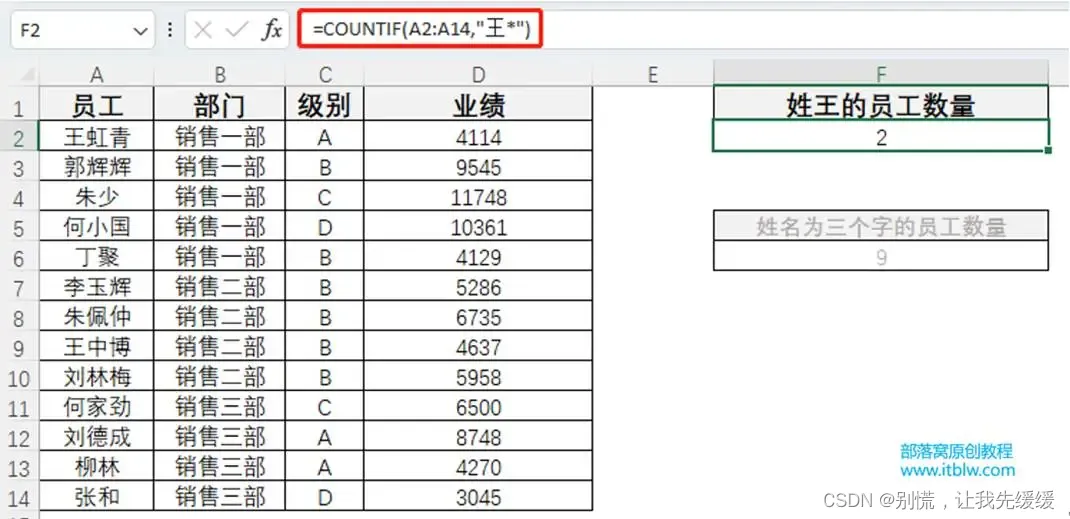Select row 14 header
The height and width of the screenshot is (519, 1070).
pyautogui.click(x=19, y=498)
